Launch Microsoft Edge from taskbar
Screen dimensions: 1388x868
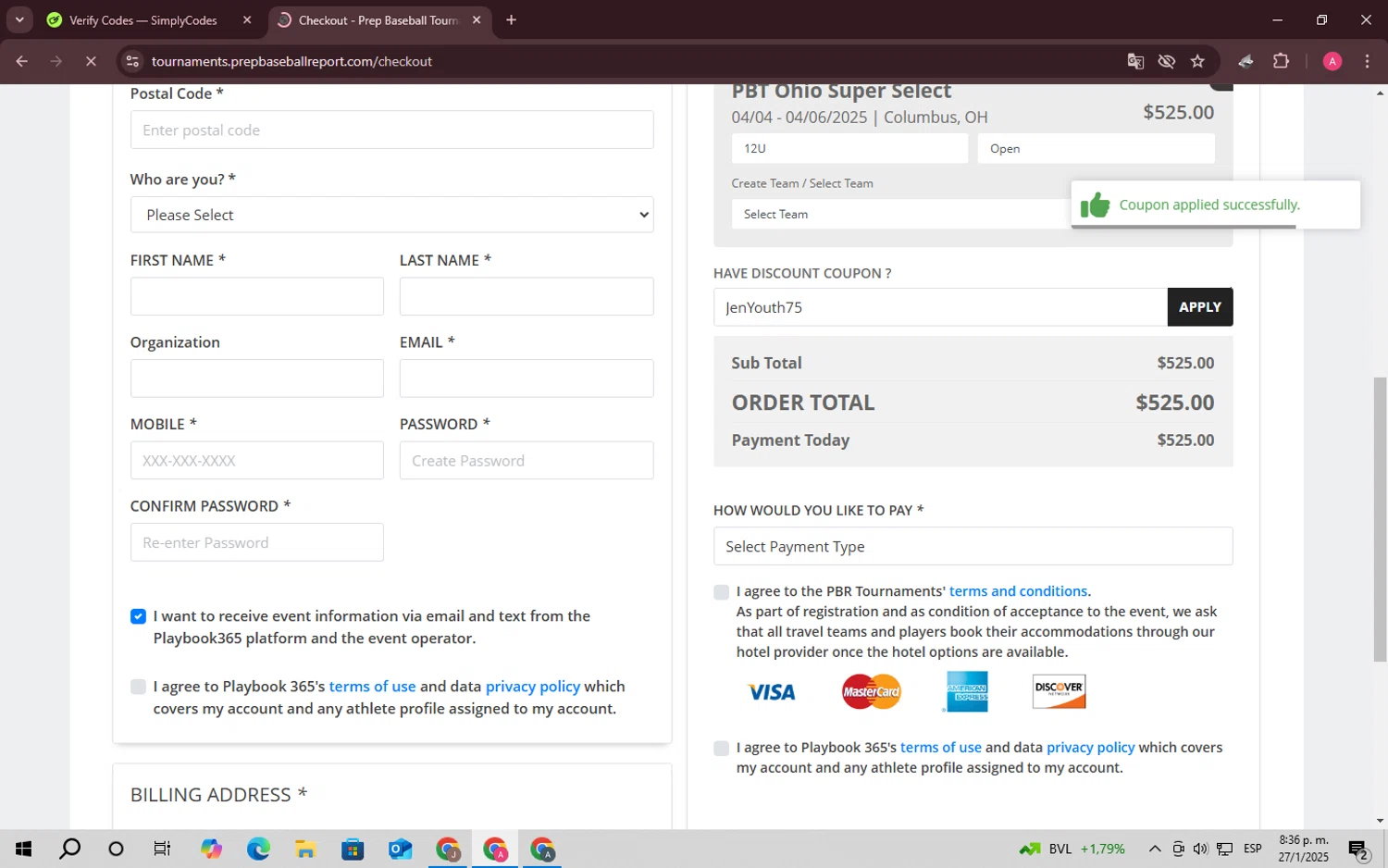tap(258, 849)
